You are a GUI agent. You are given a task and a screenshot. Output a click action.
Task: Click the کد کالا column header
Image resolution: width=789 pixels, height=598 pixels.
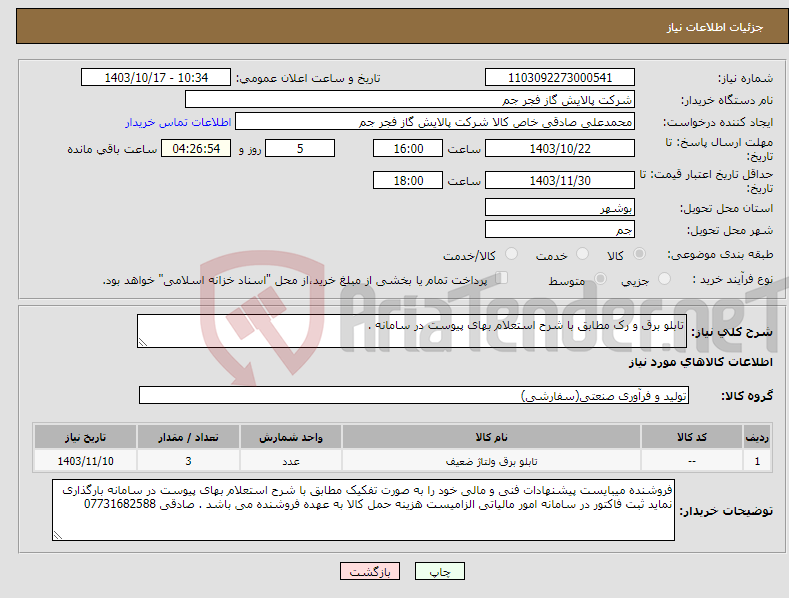point(692,437)
